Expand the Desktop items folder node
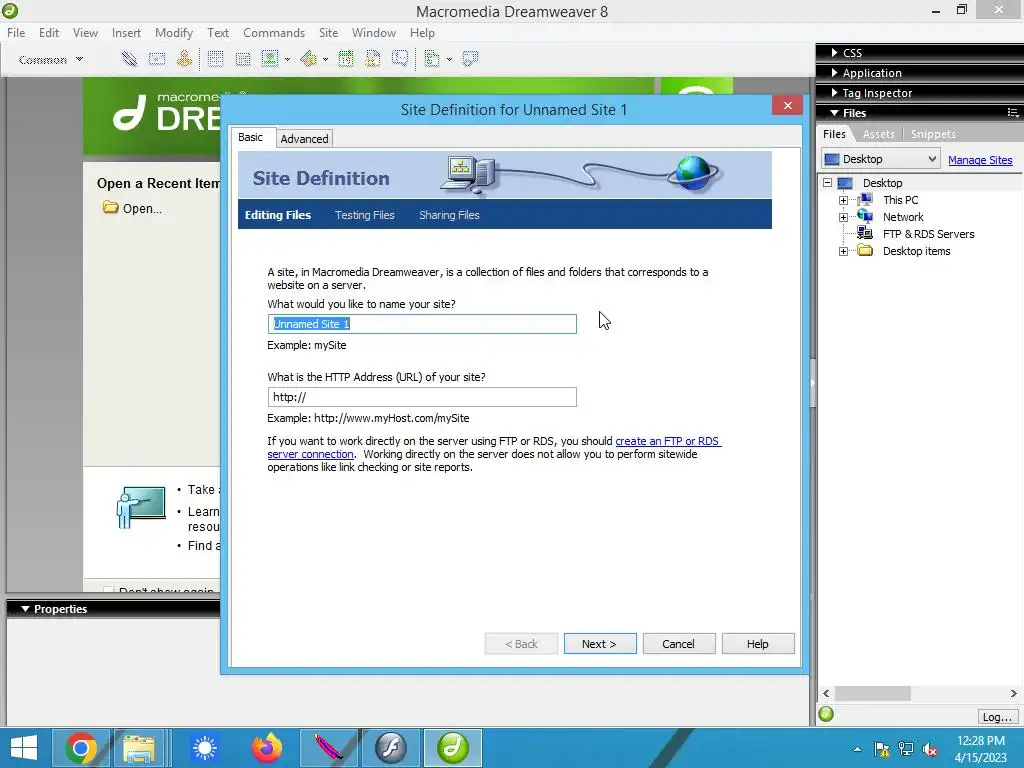 point(843,251)
